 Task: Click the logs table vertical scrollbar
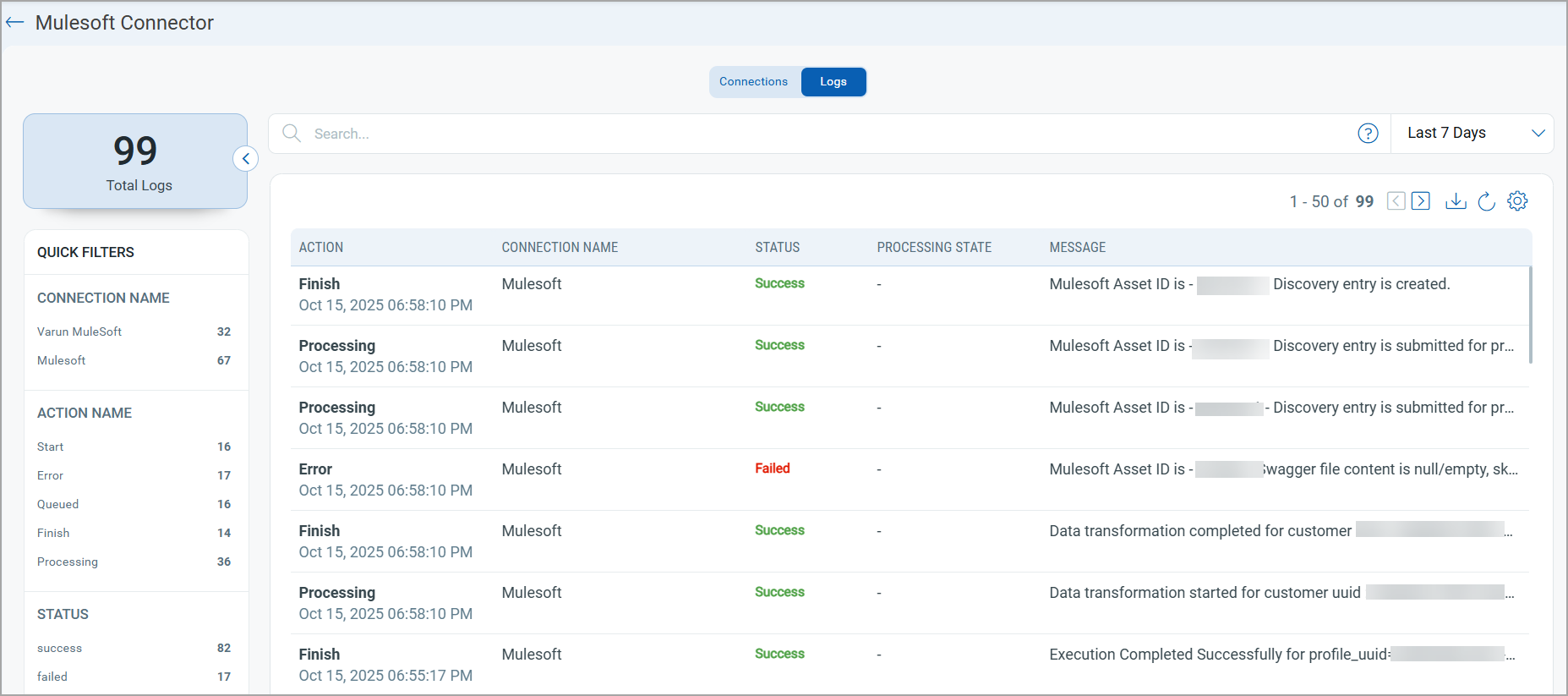tap(1531, 315)
